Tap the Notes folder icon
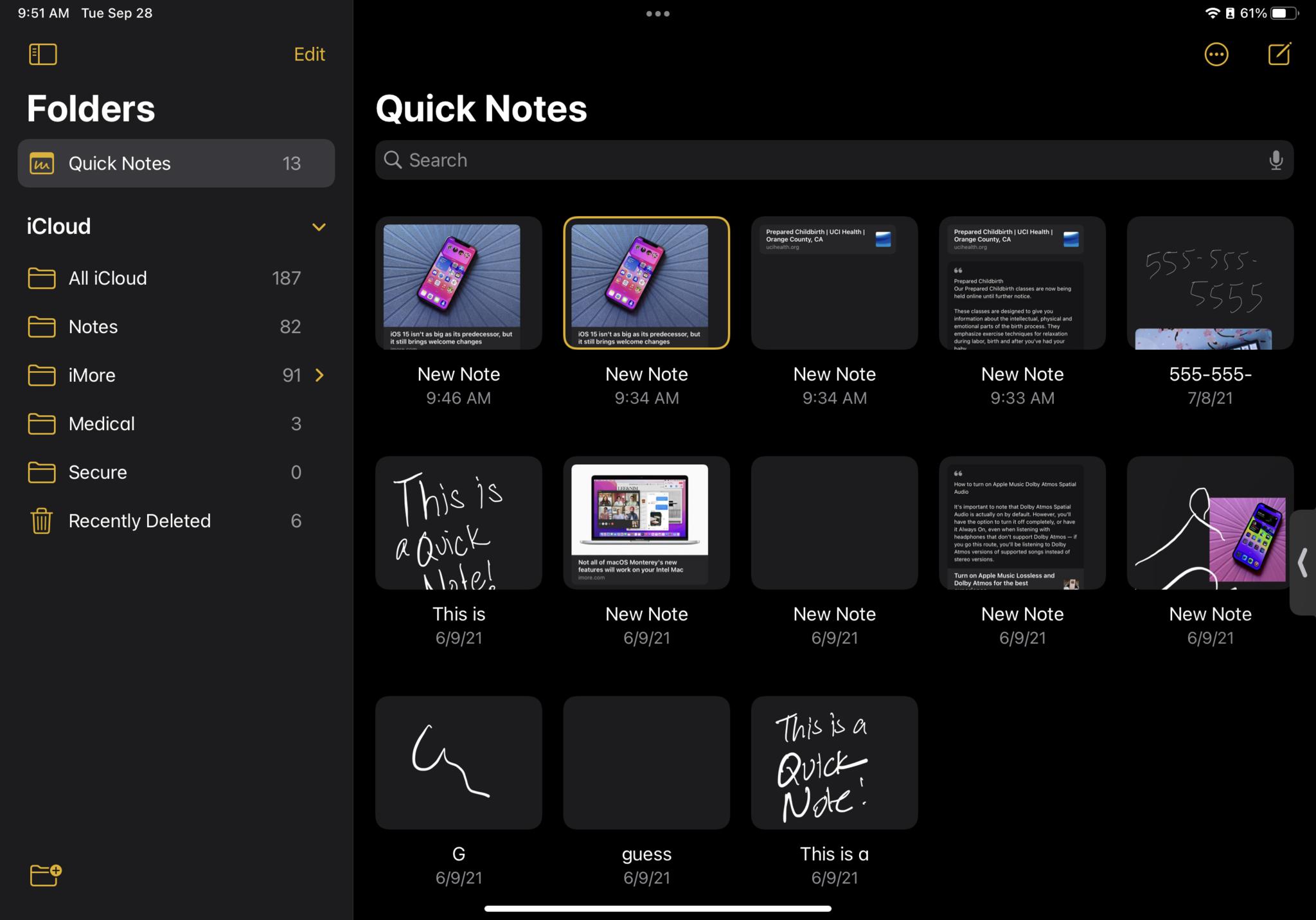Viewport: 1316px width, 920px height. (42, 327)
